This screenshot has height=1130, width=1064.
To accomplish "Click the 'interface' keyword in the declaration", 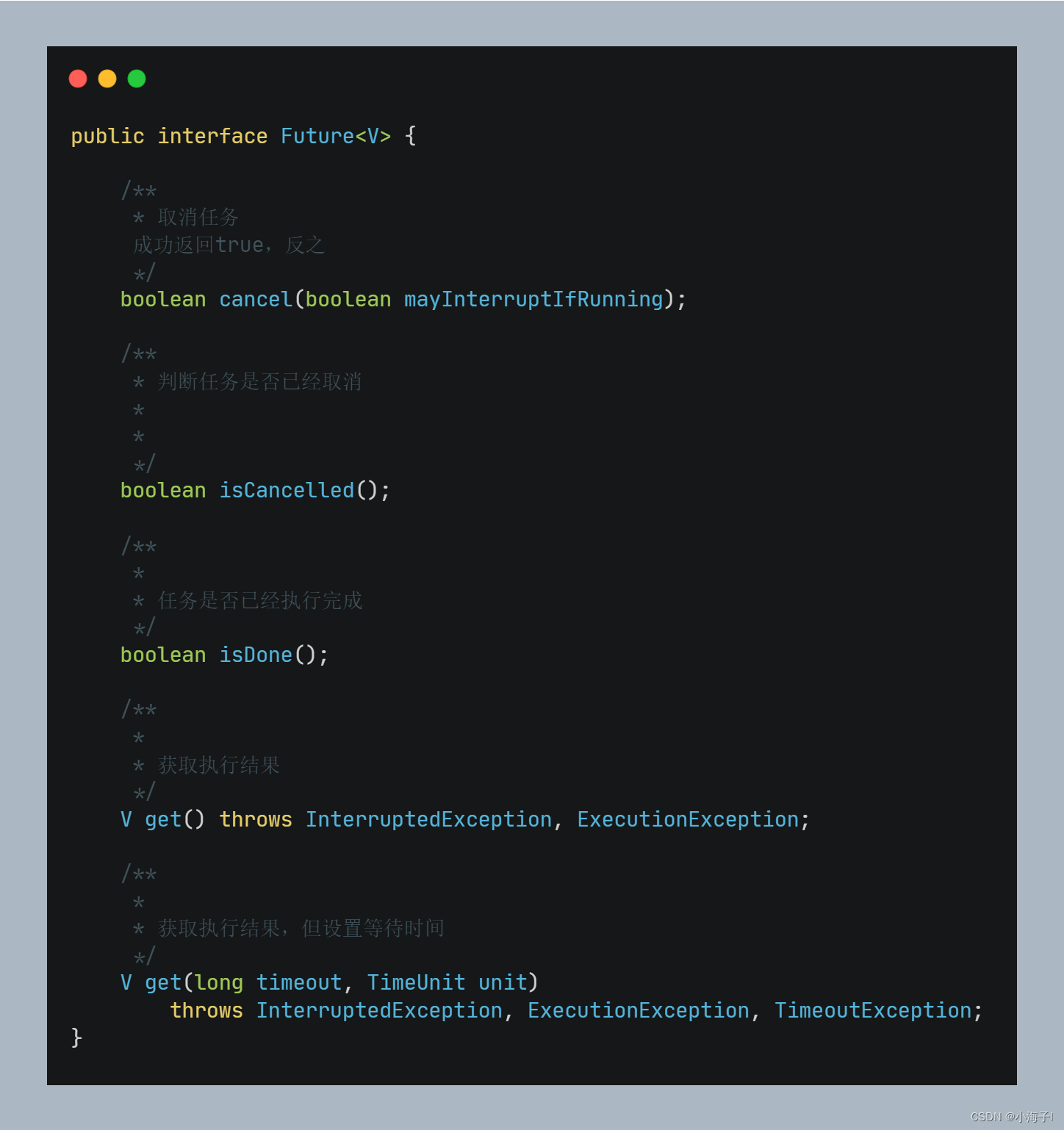I will (212, 136).
